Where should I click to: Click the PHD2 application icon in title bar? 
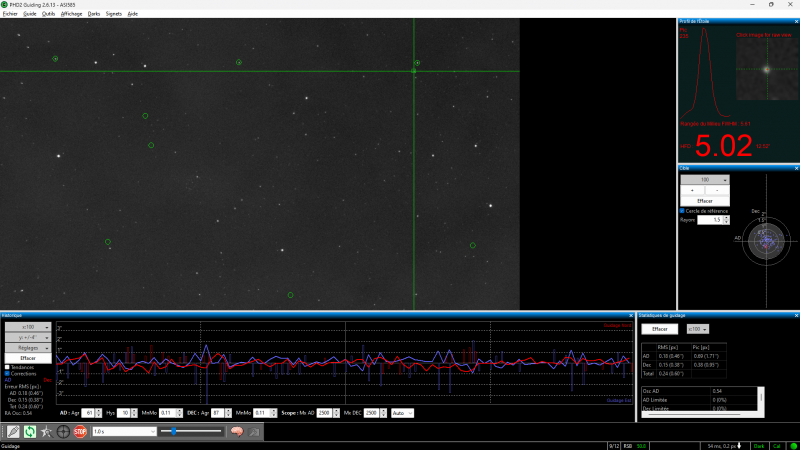coord(4,5)
